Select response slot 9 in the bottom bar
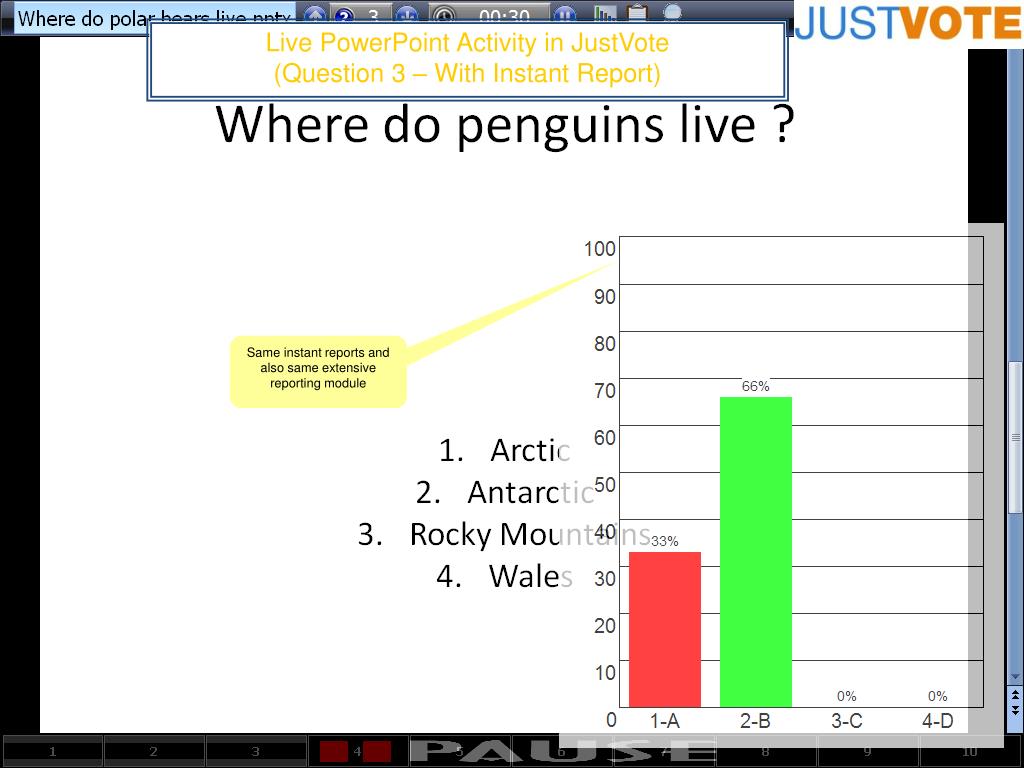The width and height of the screenshot is (1024, 768). pos(867,751)
